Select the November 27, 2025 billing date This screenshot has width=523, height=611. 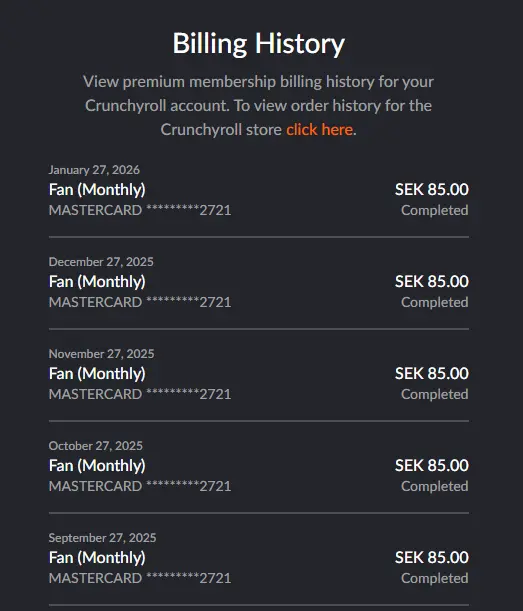(x=101, y=354)
